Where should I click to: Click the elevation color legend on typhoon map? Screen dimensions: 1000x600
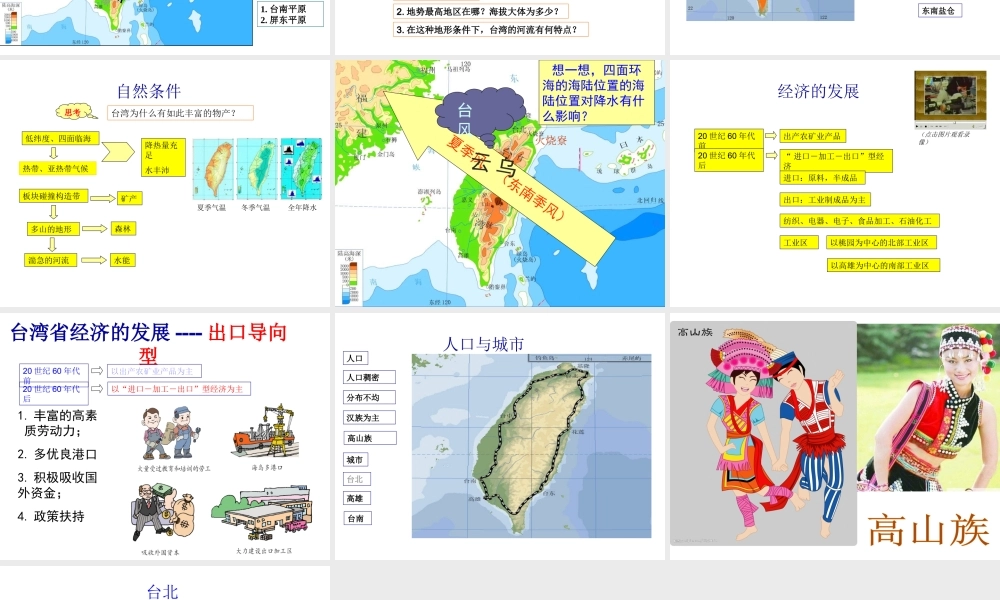click(x=348, y=276)
